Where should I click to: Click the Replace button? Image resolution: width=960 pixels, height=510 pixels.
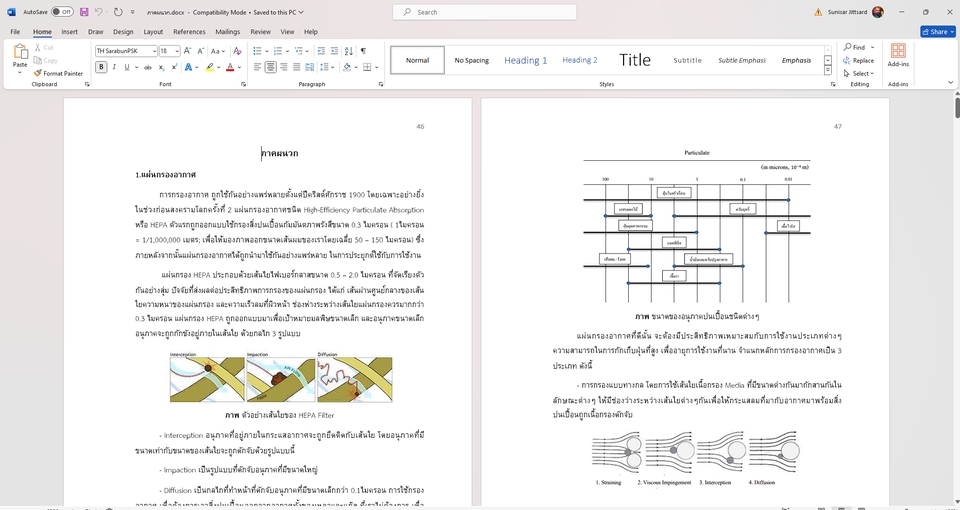[x=858, y=60]
